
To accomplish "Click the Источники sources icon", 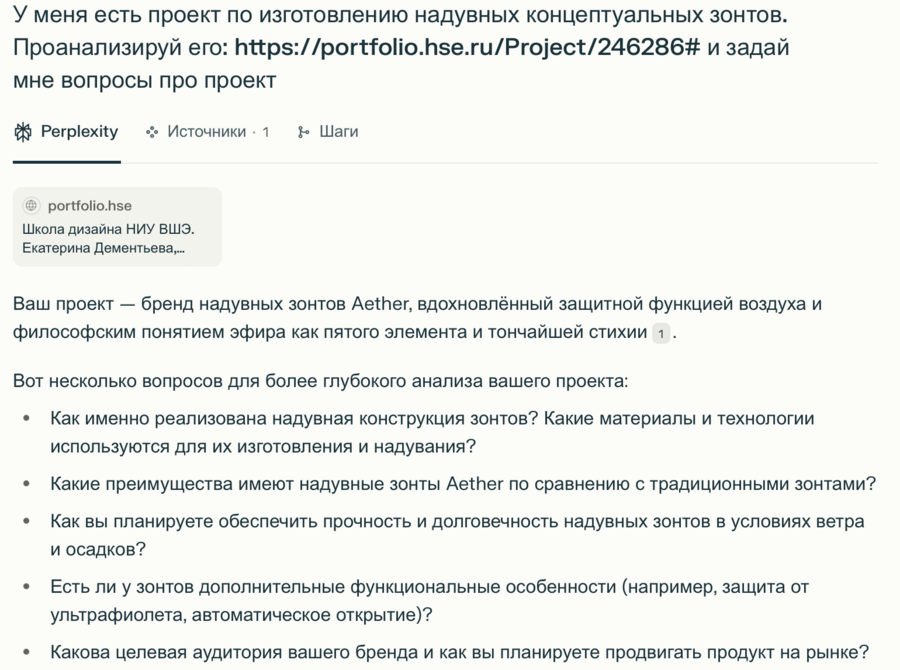I will point(152,132).
